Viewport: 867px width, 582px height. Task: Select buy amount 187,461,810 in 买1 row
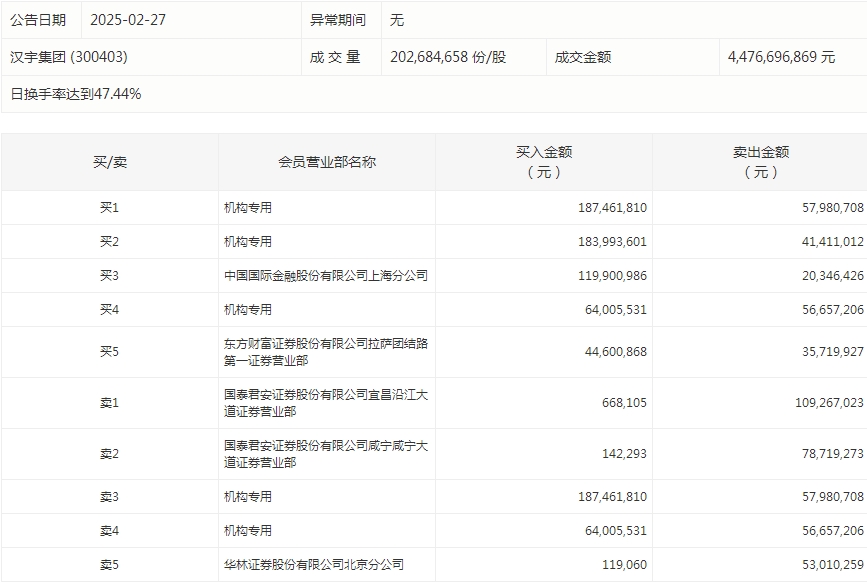[x=612, y=208]
